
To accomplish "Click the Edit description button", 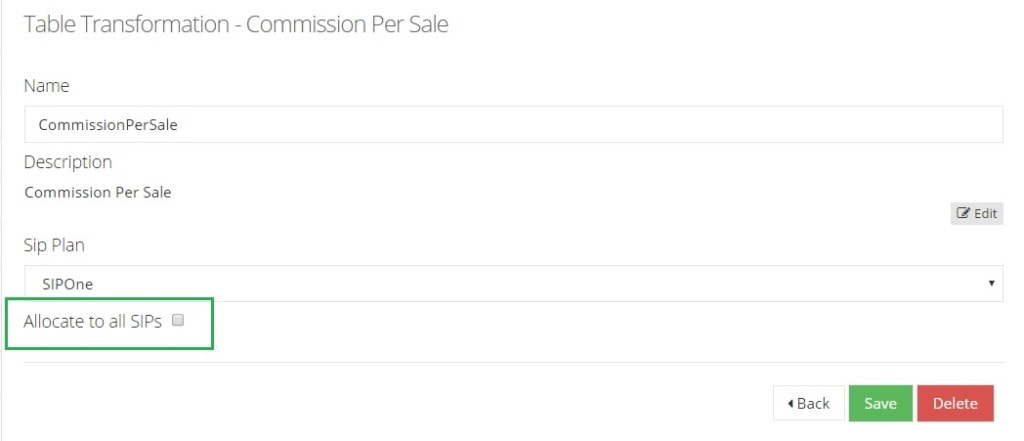I will (976, 214).
